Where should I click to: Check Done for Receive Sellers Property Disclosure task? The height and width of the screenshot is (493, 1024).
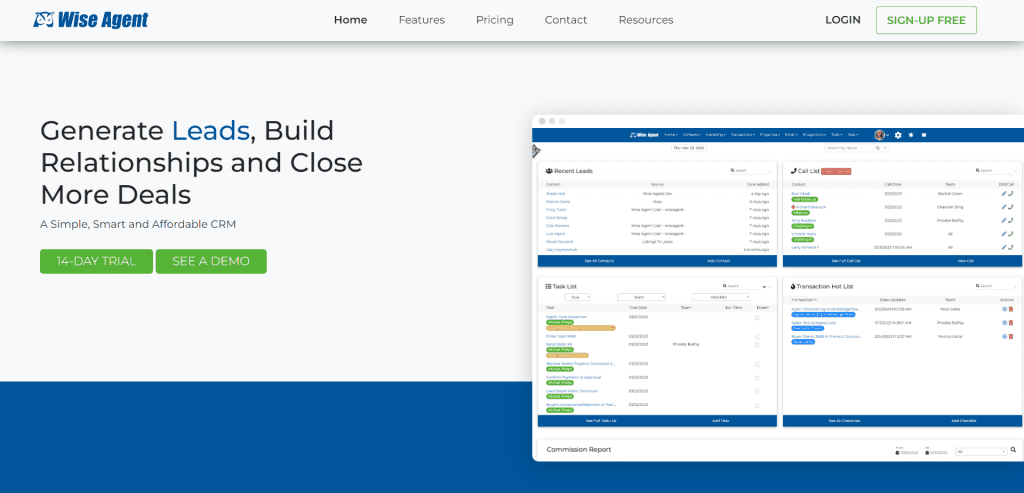758,364
